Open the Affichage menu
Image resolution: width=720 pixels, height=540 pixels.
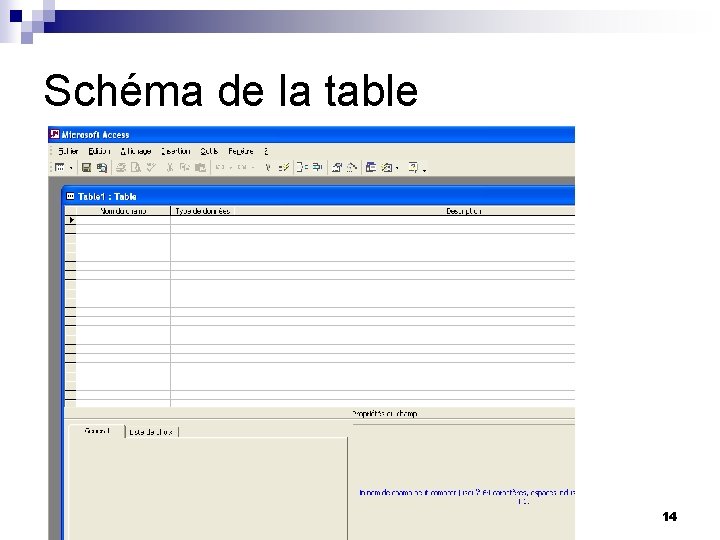click(x=135, y=151)
